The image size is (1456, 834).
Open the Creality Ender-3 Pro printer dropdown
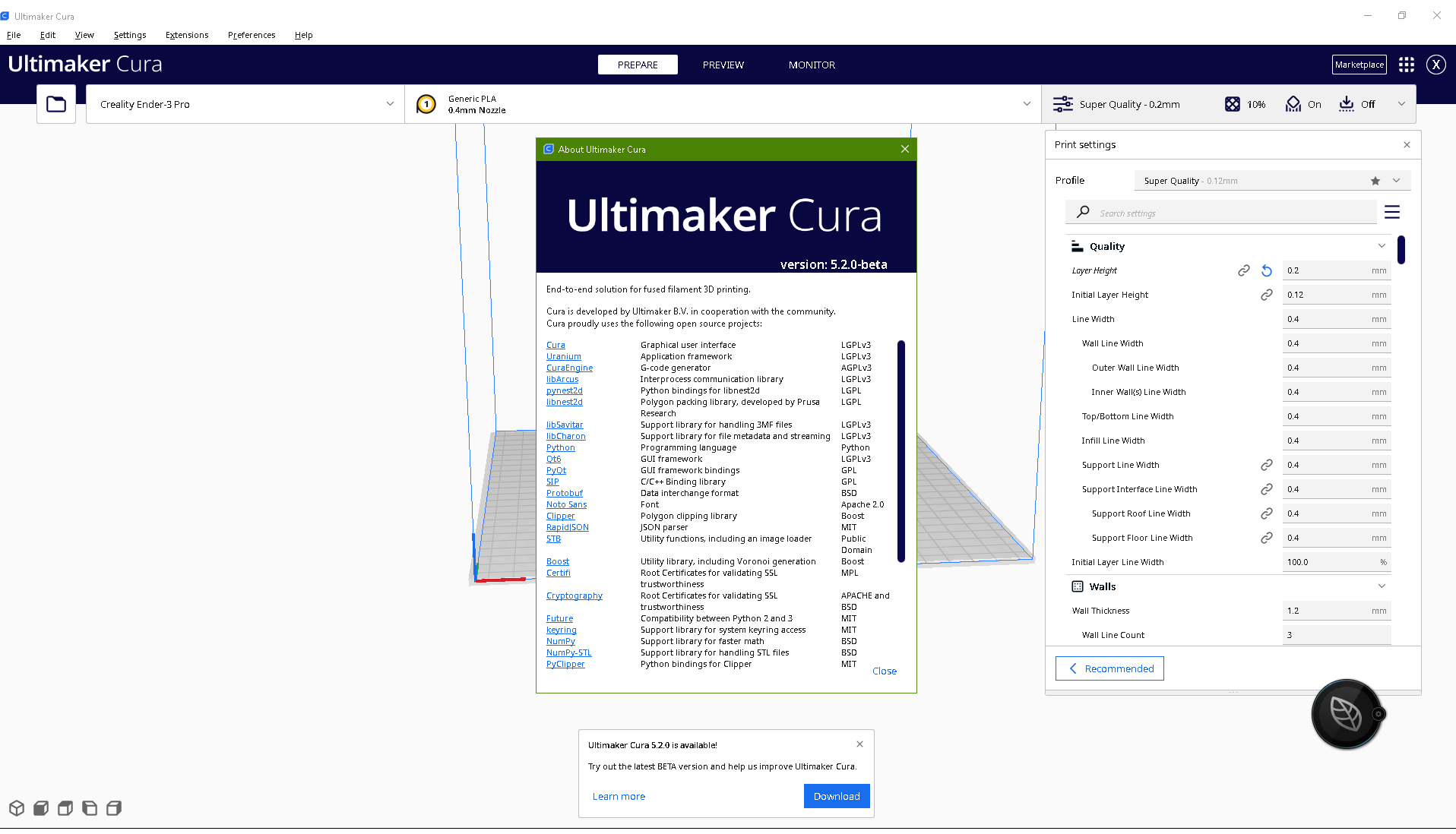pyautogui.click(x=390, y=104)
